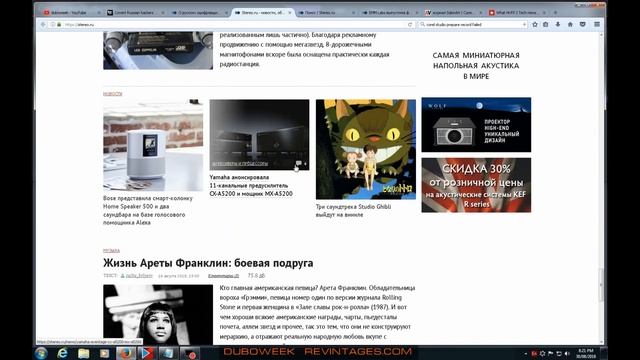The height and width of the screenshot is (360, 640).
Task: Open a new tab with plus button
Action: [555, 13]
